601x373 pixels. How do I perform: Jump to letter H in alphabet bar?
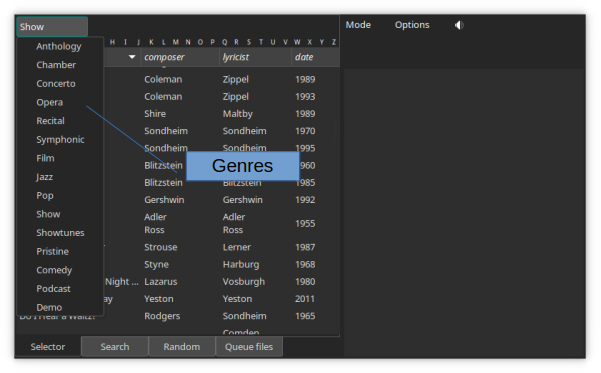(112, 42)
